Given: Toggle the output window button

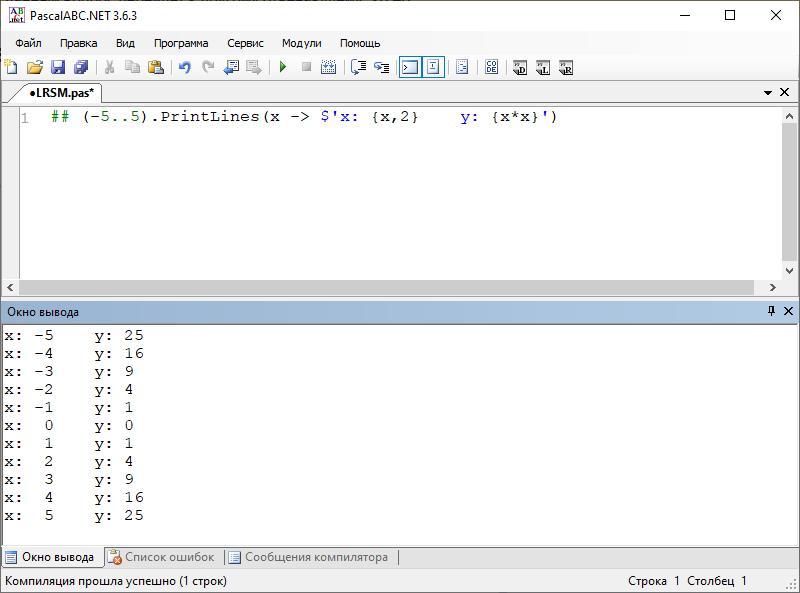Looking at the screenshot, I should 410,67.
